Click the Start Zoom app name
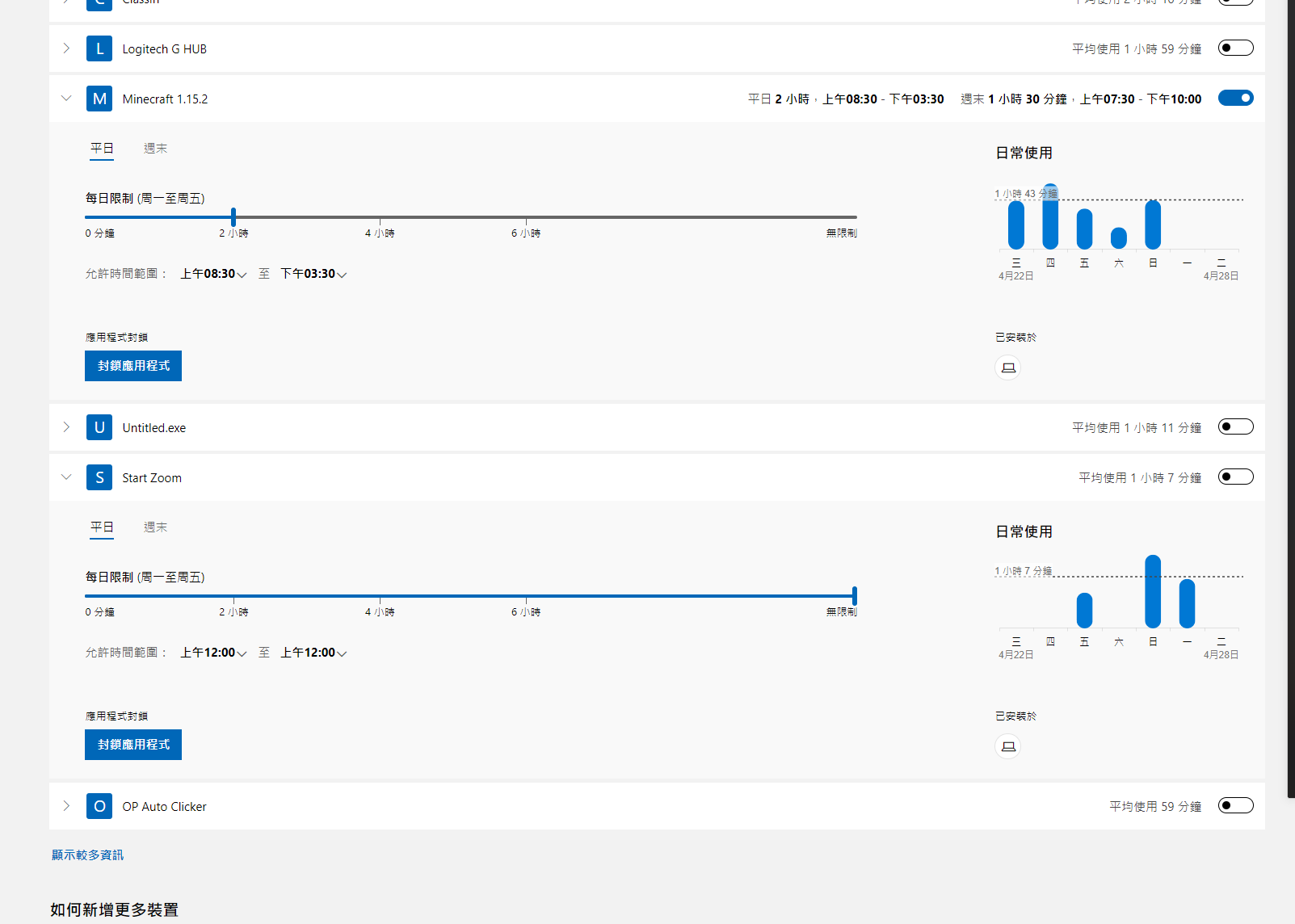 click(x=152, y=478)
